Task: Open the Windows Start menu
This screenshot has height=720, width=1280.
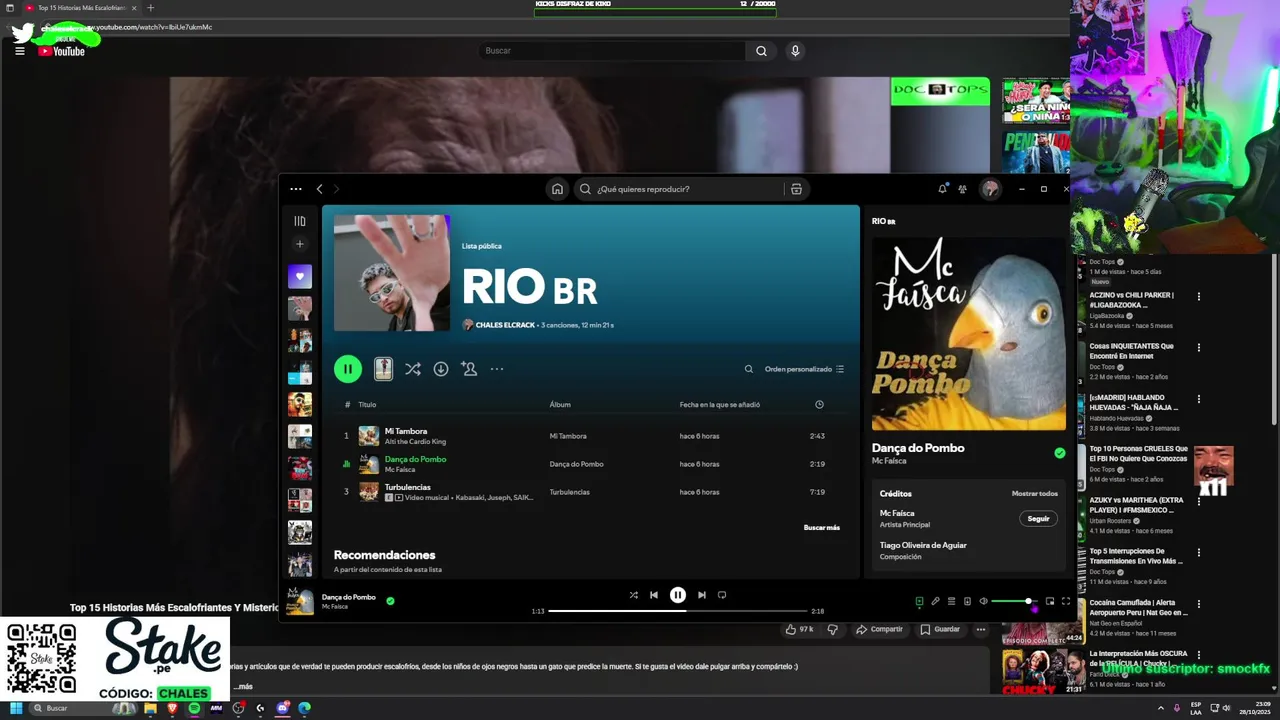Action: (x=16, y=708)
